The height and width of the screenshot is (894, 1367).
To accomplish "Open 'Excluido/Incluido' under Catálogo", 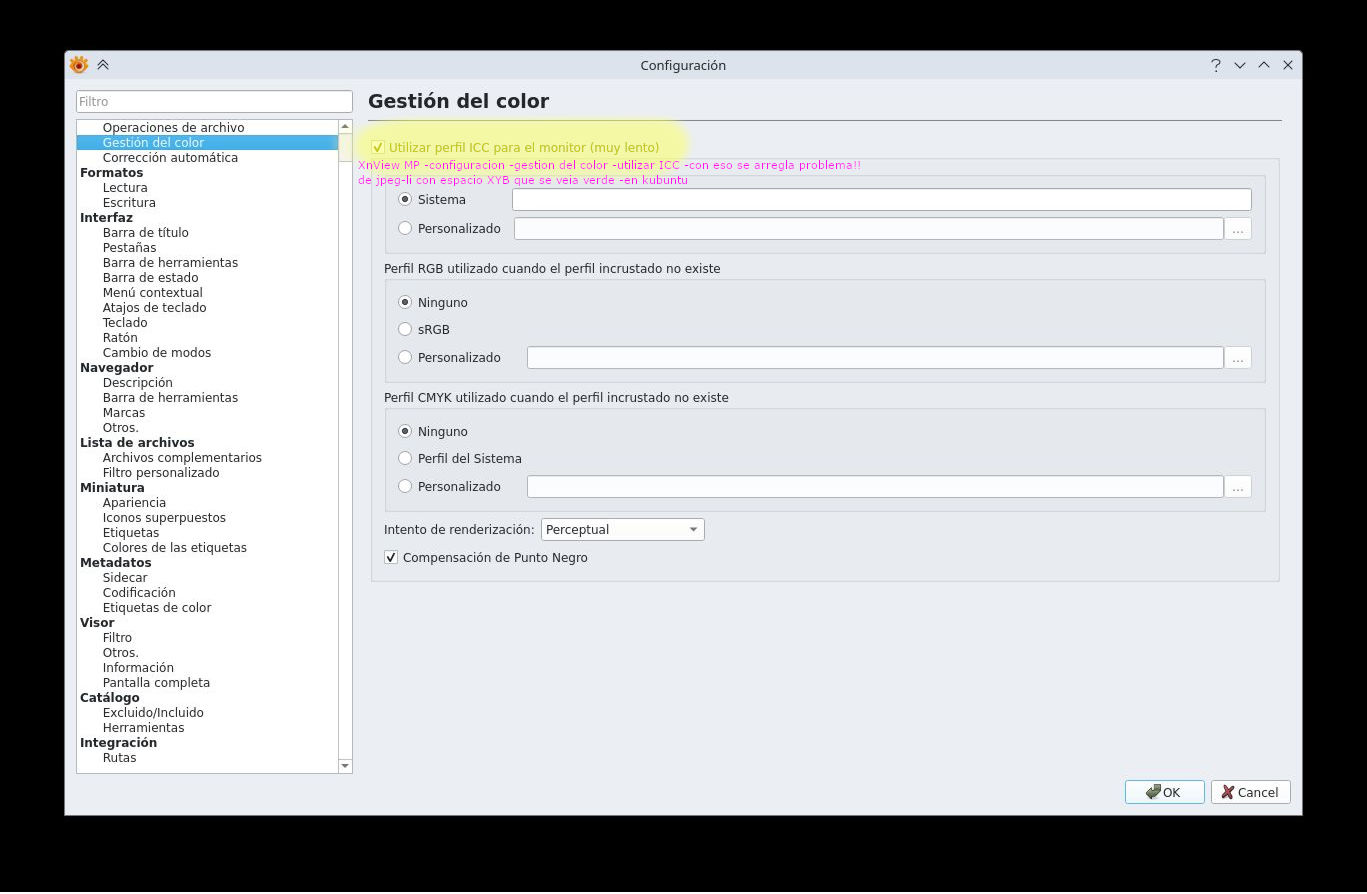I will tap(153, 712).
